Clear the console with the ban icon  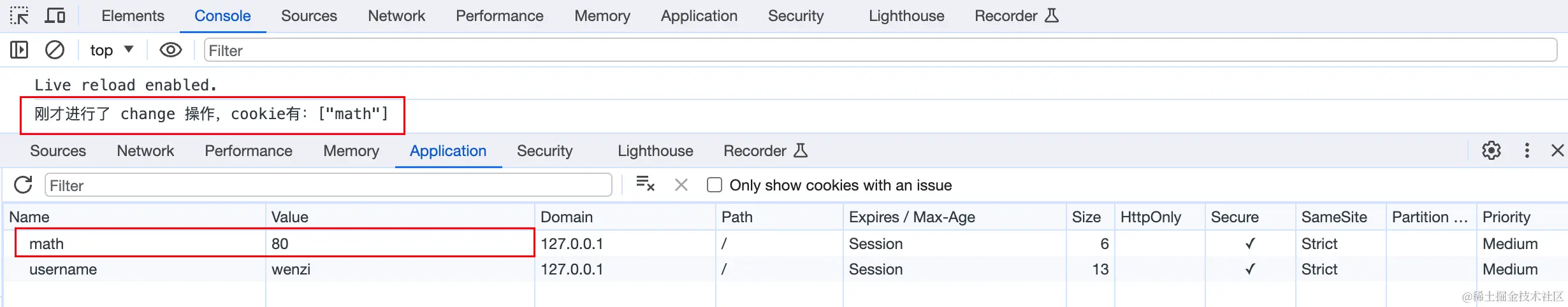coord(55,50)
